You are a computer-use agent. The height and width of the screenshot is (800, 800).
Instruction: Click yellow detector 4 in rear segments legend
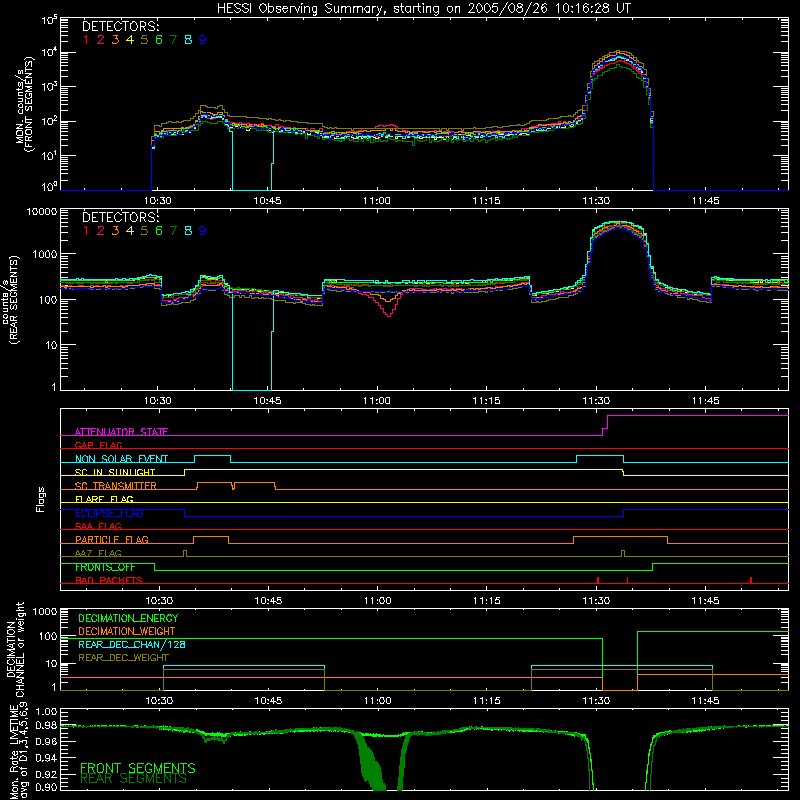click(130, 231)
